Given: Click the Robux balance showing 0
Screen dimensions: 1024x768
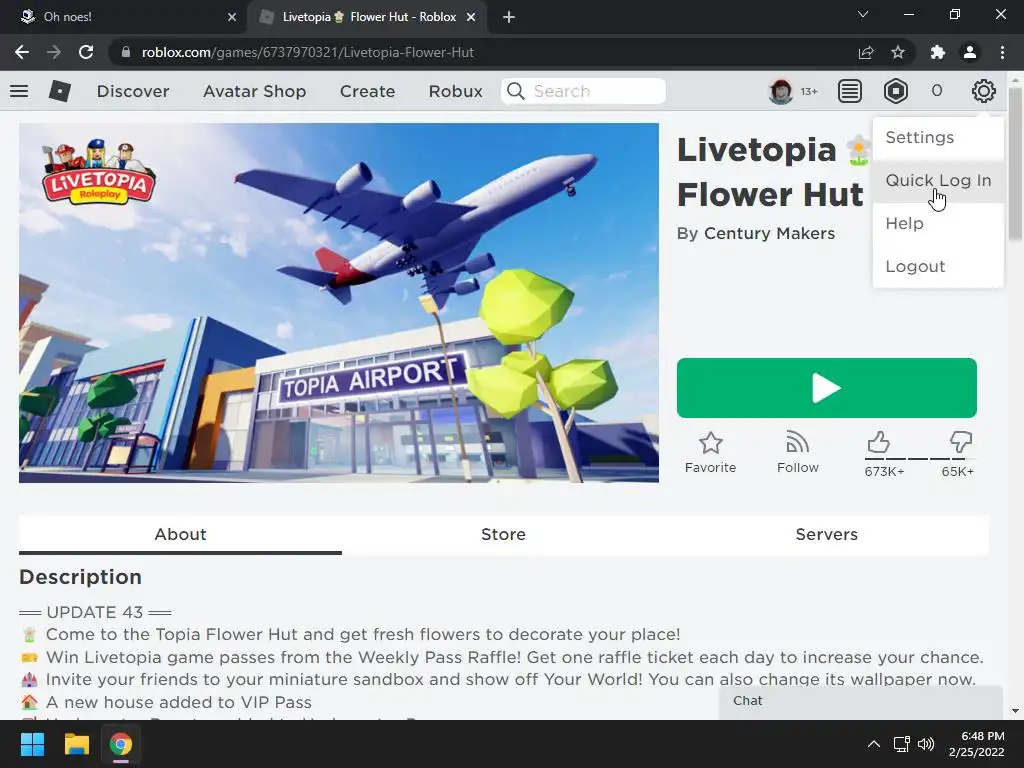Looking at the screenshot, I should (x=936, y=91).
